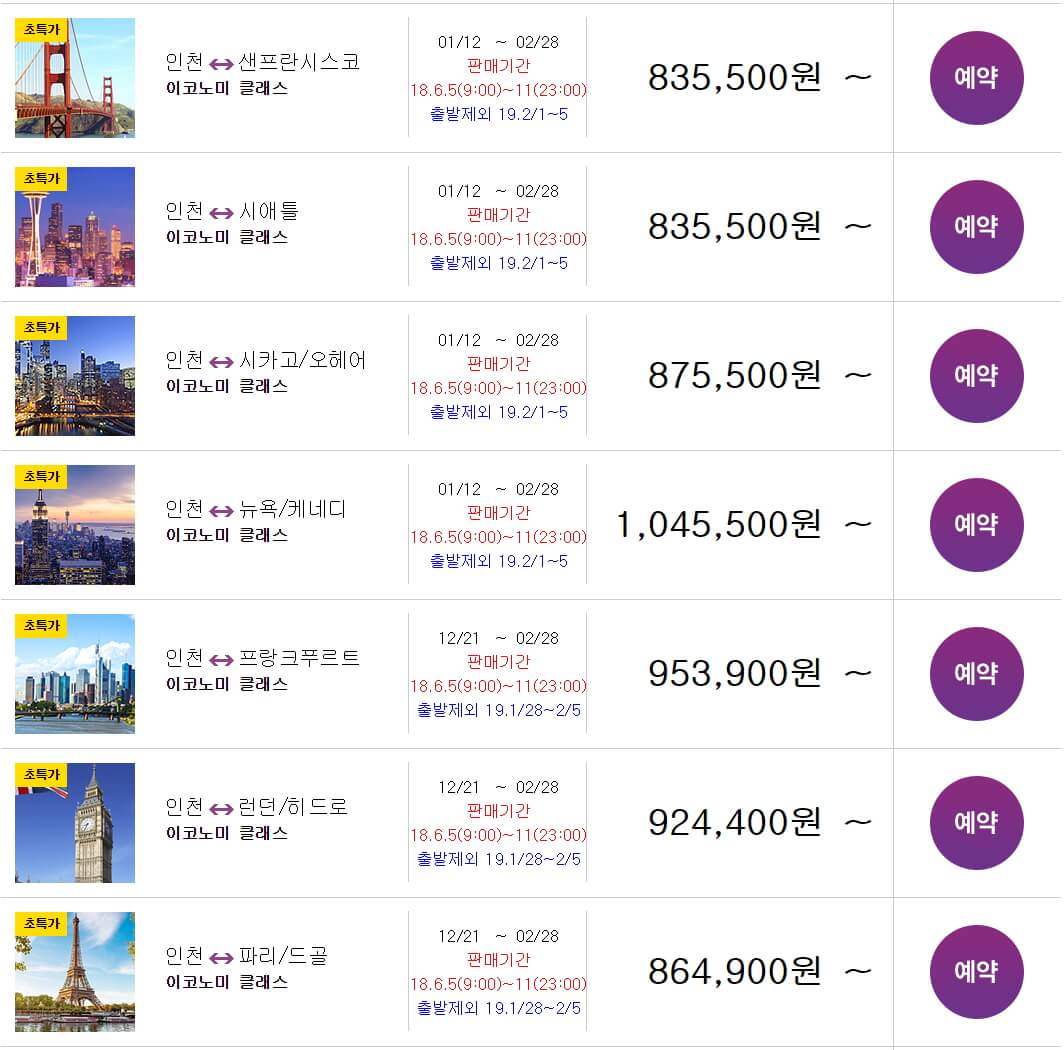Click the 예약 button for 샌프란시스코 flight
This screenshot has width=1064, height=1050.
pyautogui.click(x=976, y=78)
